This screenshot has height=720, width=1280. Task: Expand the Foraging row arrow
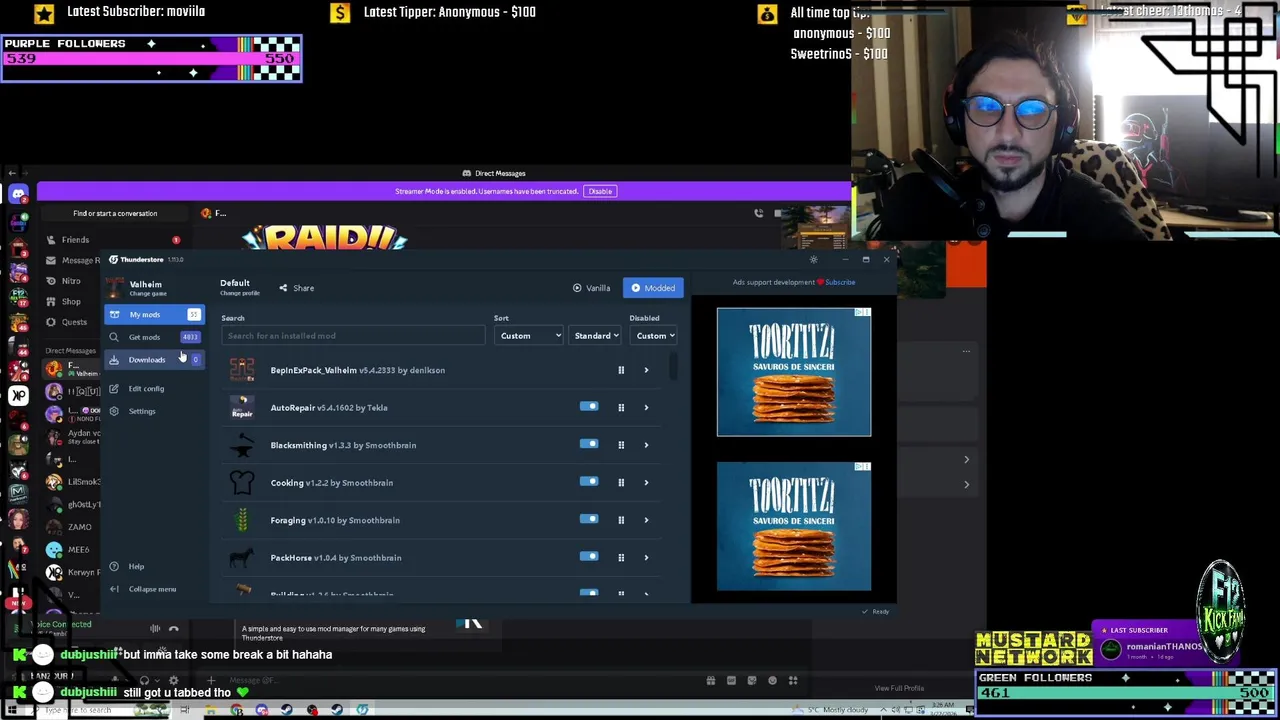point(646,520)
